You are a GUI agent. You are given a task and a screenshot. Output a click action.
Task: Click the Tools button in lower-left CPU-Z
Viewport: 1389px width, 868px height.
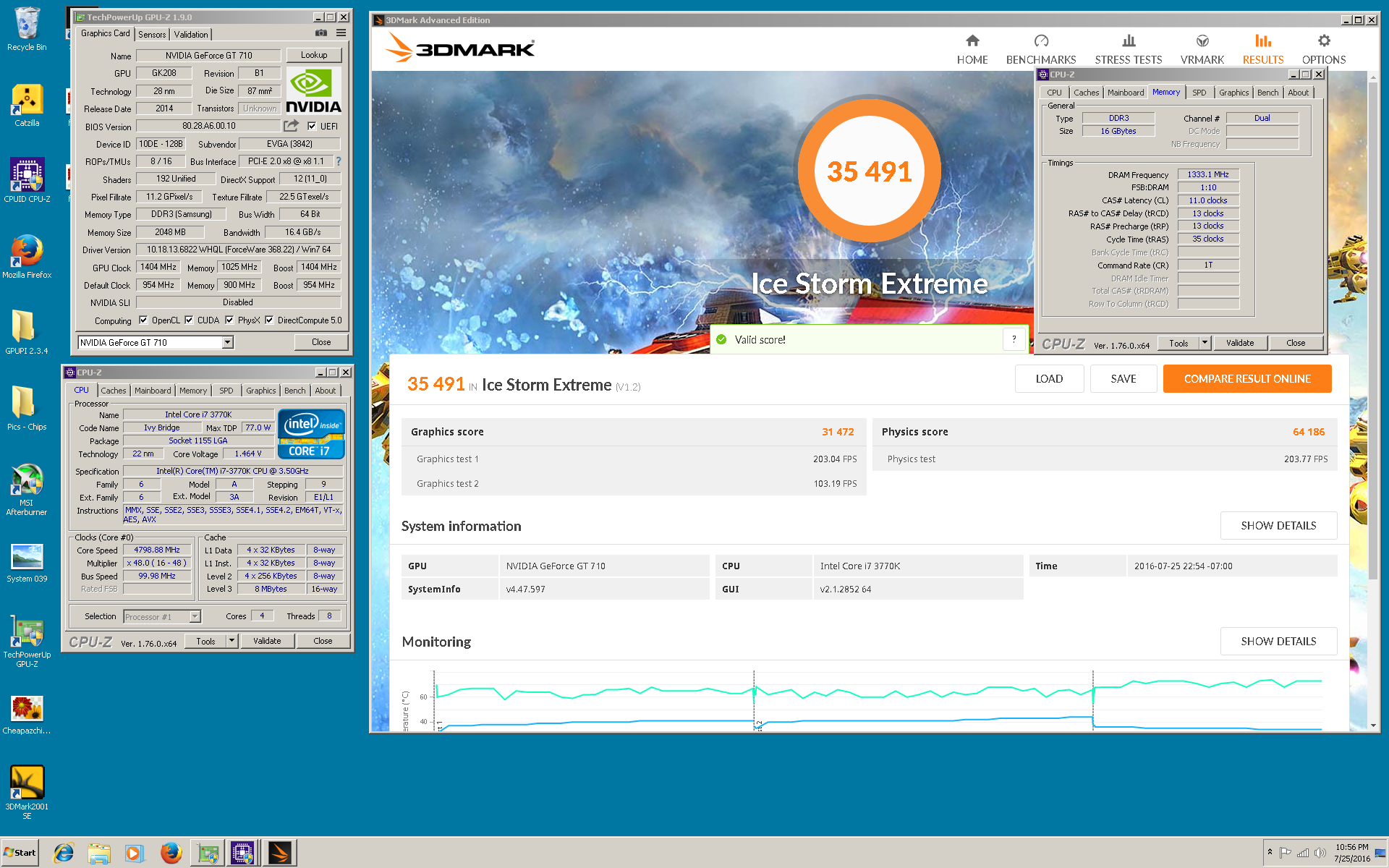pos(206,641)
